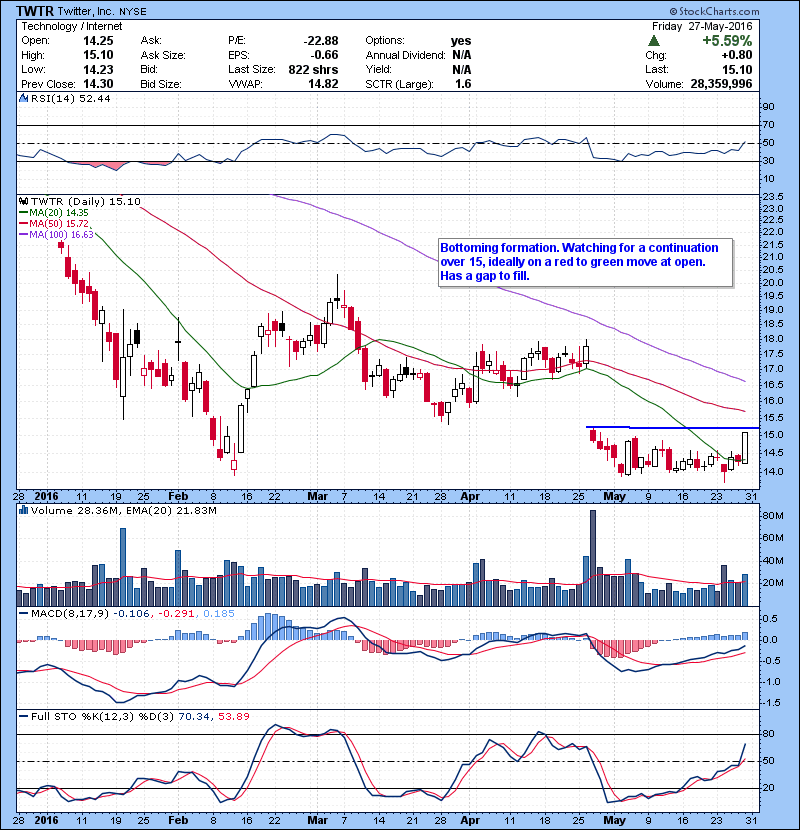Click the Mar label on the price chart date axis

point(318,496)
